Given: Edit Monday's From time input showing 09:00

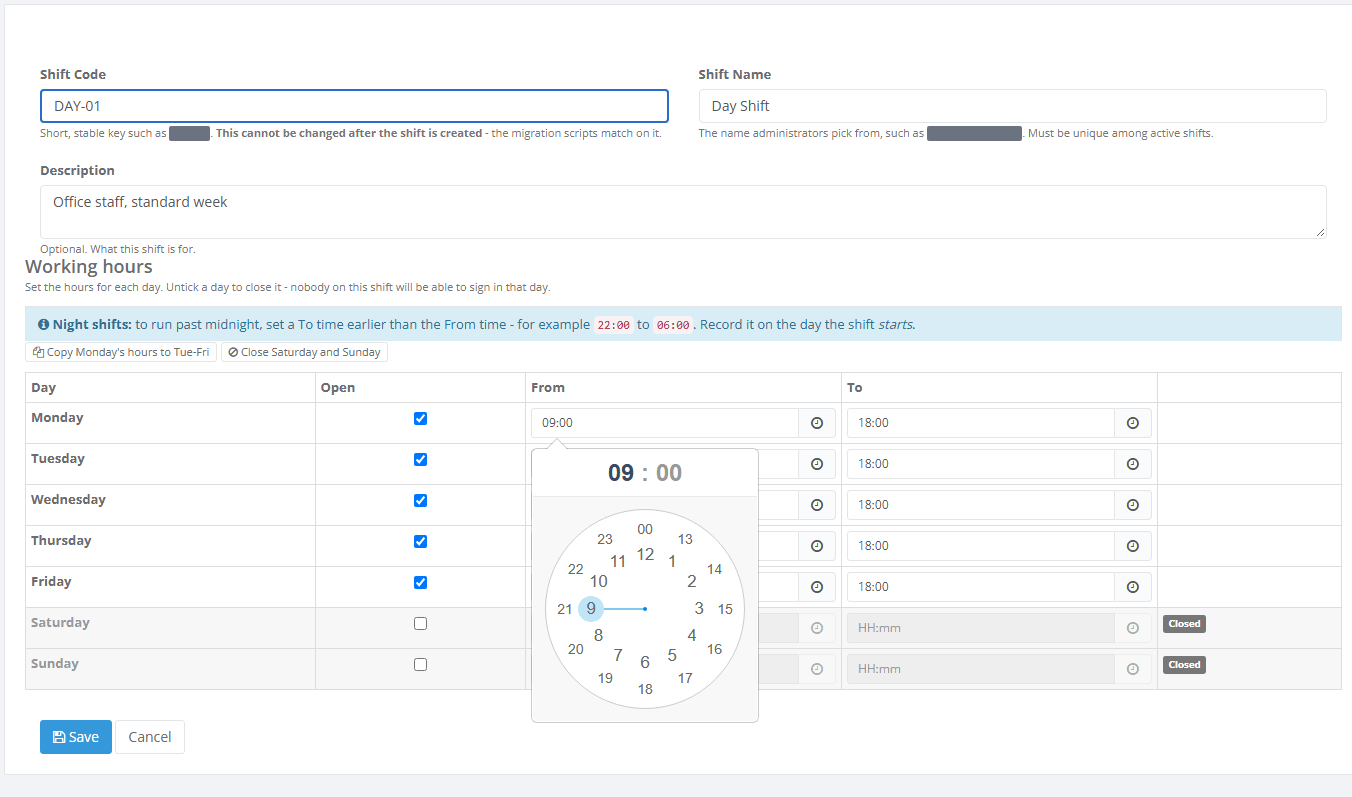Looking at the screenshot, I should point(665,423).
